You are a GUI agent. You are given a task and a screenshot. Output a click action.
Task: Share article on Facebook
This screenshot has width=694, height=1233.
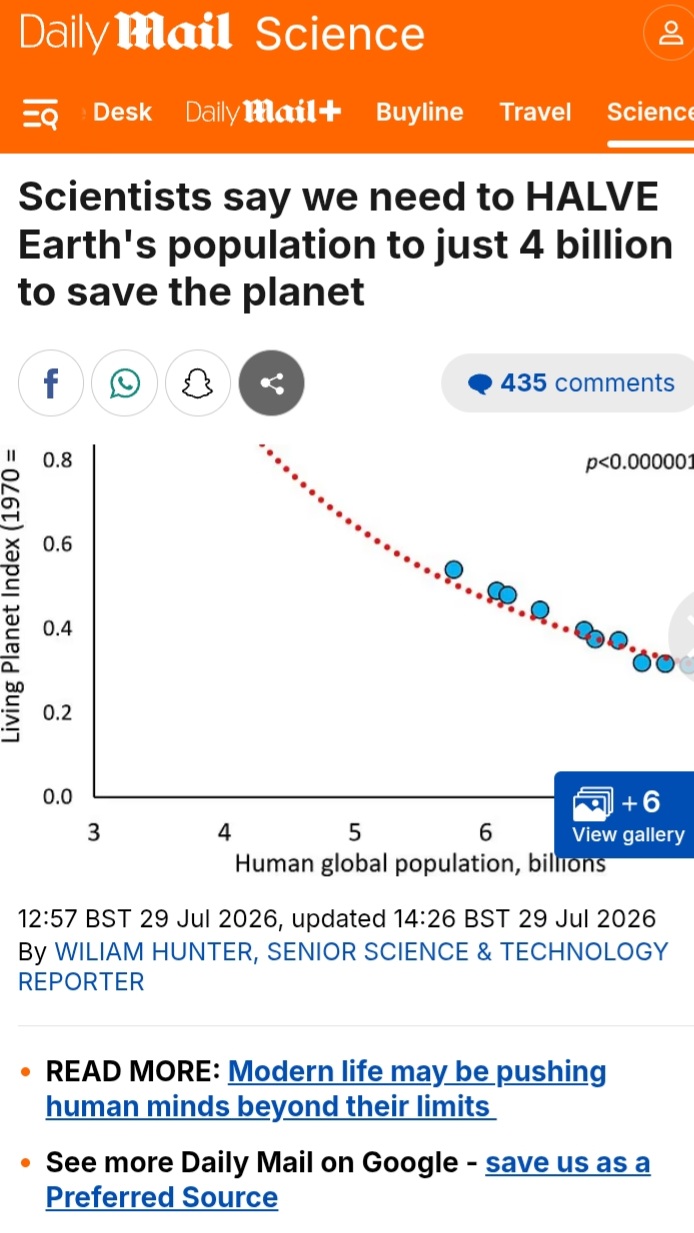[51, 383]
